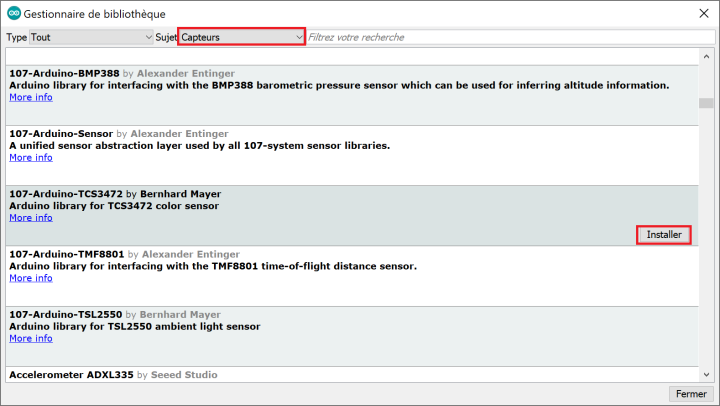720x406 pixels.
Task: Open More info link for 107-Arduino-TCS3472
Action: [x=31, y=218]
